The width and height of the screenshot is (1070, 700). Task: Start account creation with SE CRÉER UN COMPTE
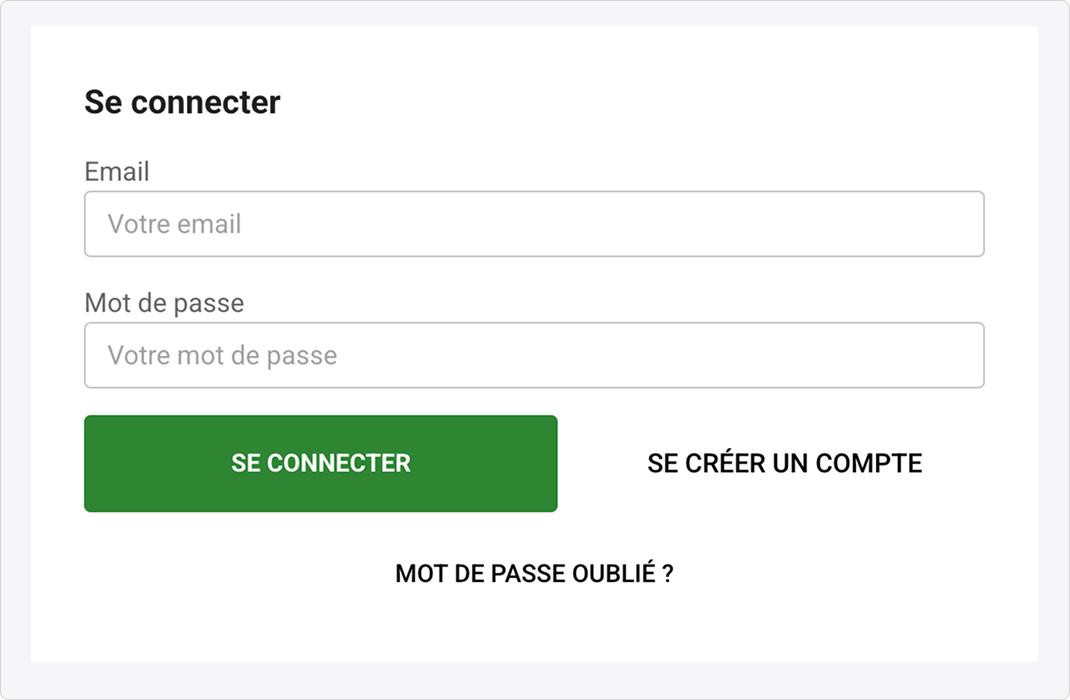coord(784,463)
